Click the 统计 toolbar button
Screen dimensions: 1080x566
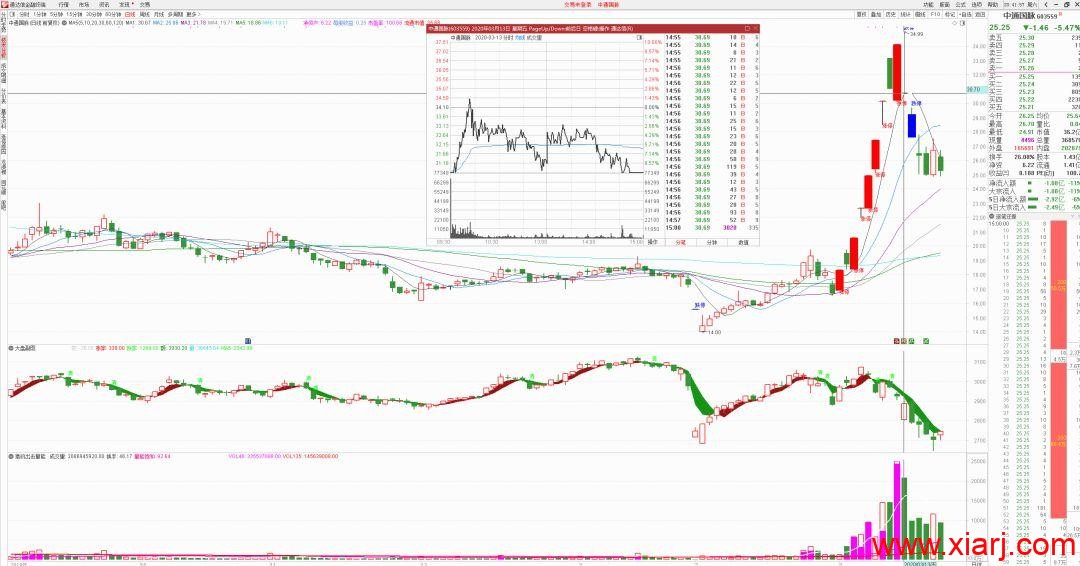pos(906,14)
